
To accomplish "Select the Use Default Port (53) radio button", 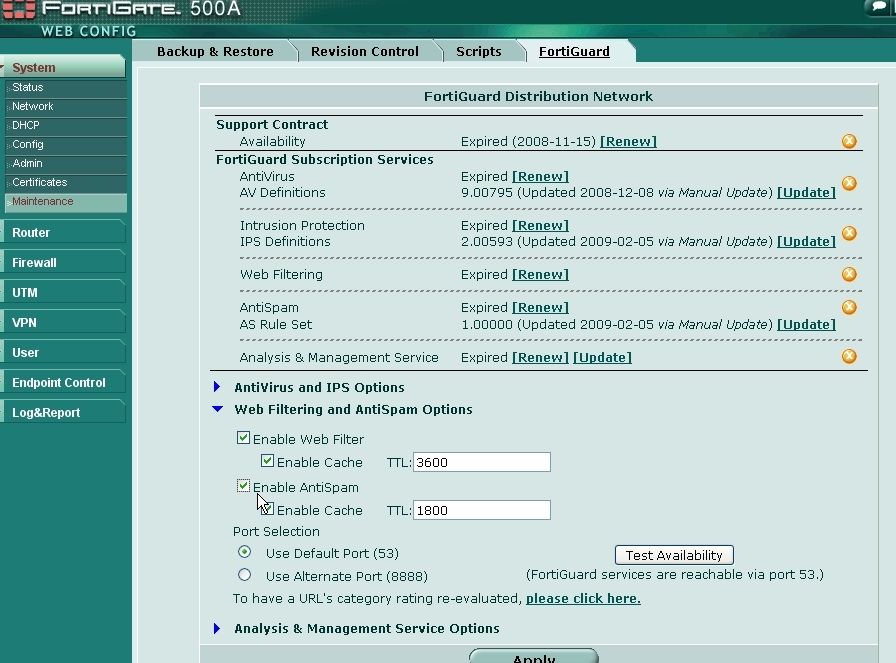I will 245,552.
